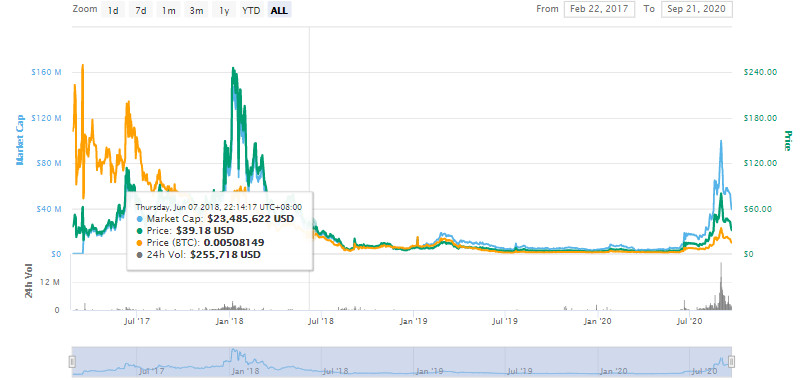Screen dimensions: 800x380
Task: Click the blue Market Cap tooltip dot
Action: click(140, 219)
